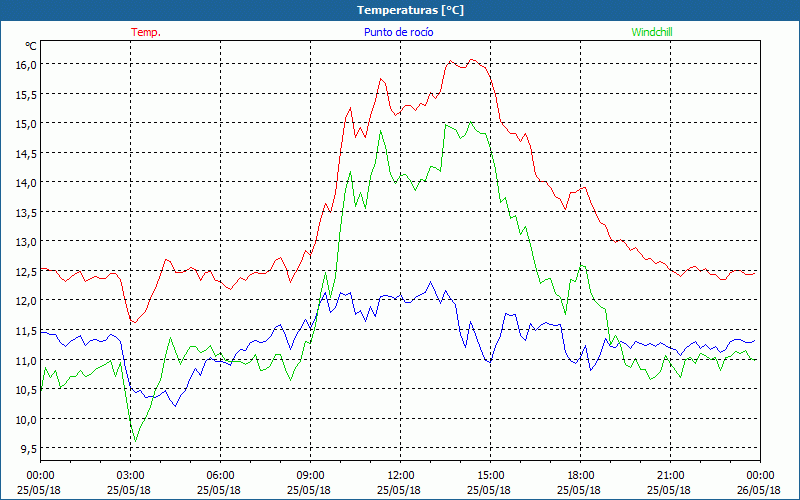800x500 pixels.
Task: Click the 11,0 y-axis value
Action: [26, 360]
